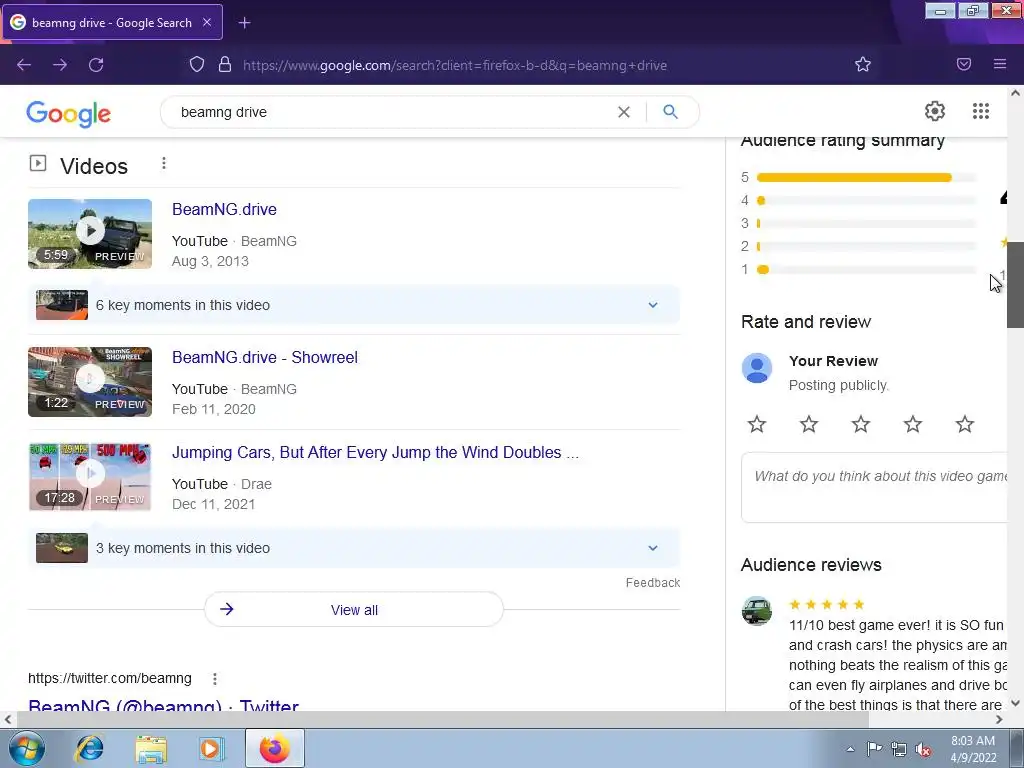Play the 5:59 BeamNG.drive video thumbnail
The width and height of the screenshot is (1024, 768).
(x=90, y=234)
